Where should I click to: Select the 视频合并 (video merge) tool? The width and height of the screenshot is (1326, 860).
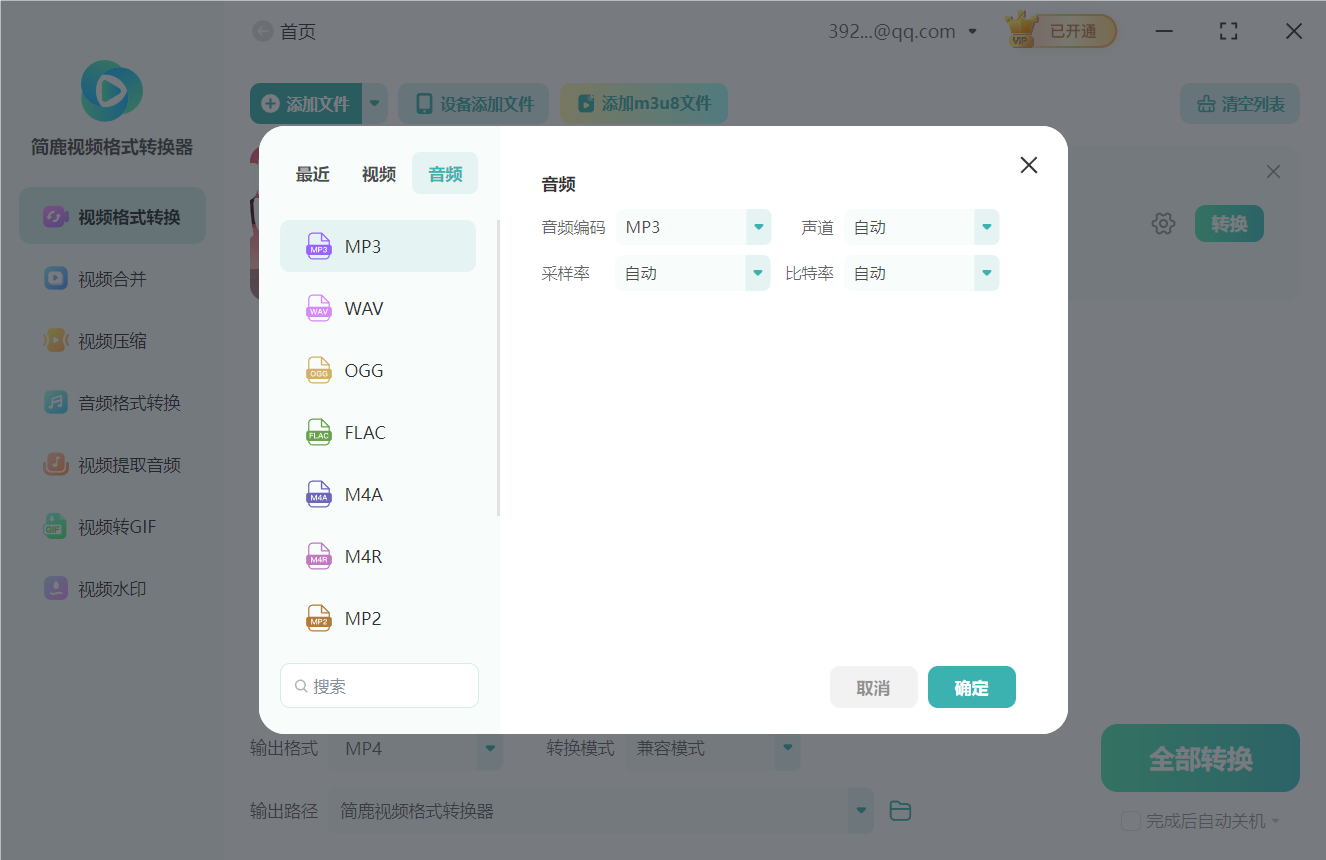[x=111, y=278]
